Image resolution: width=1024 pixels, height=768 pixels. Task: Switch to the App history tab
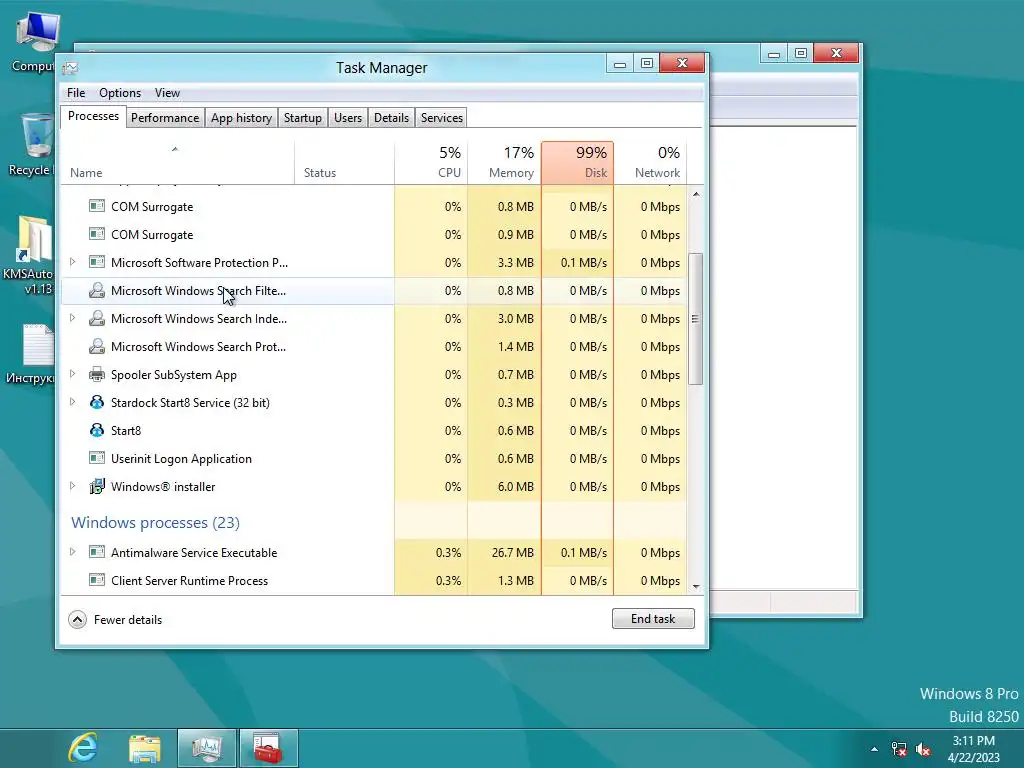click(x=241, y=118)
